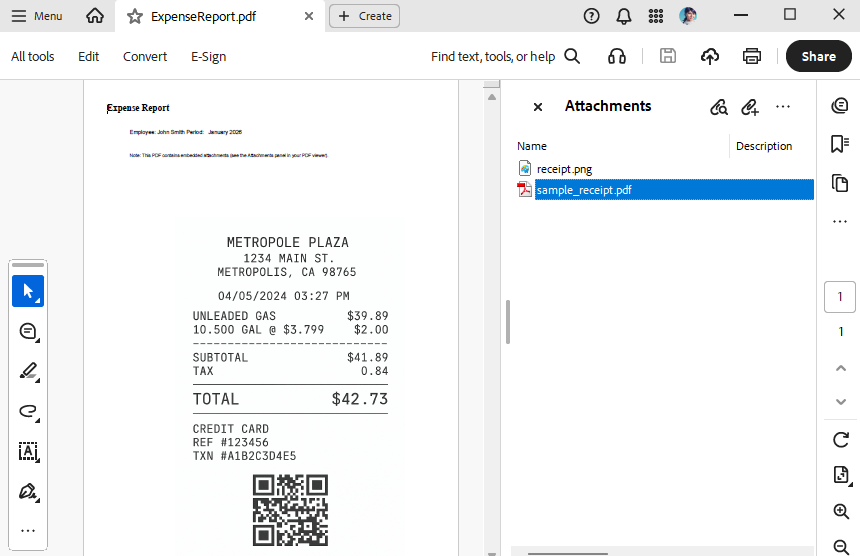Click the TOTAL $42.73 line on receipt

(x=290, y=399)
